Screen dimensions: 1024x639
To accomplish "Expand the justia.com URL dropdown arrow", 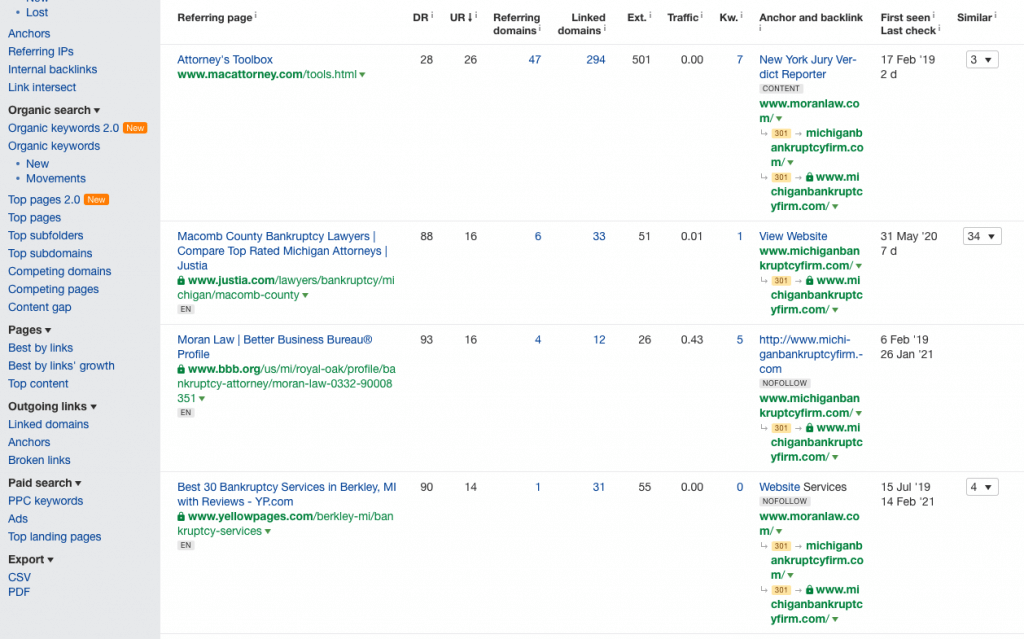I will [x=305, y=295].
